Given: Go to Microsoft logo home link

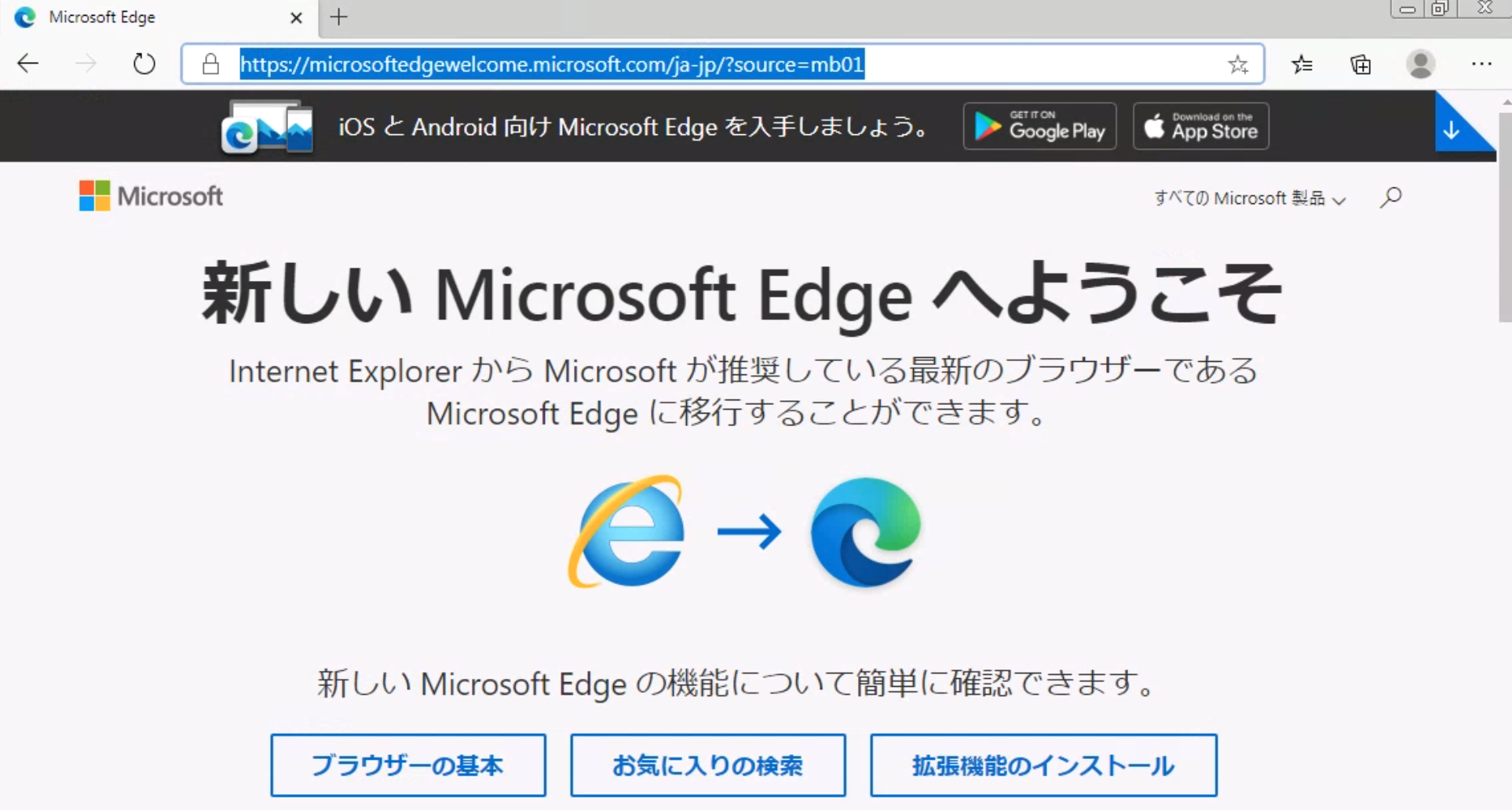Looking at the screenshot, I should [x=151, y=196].
